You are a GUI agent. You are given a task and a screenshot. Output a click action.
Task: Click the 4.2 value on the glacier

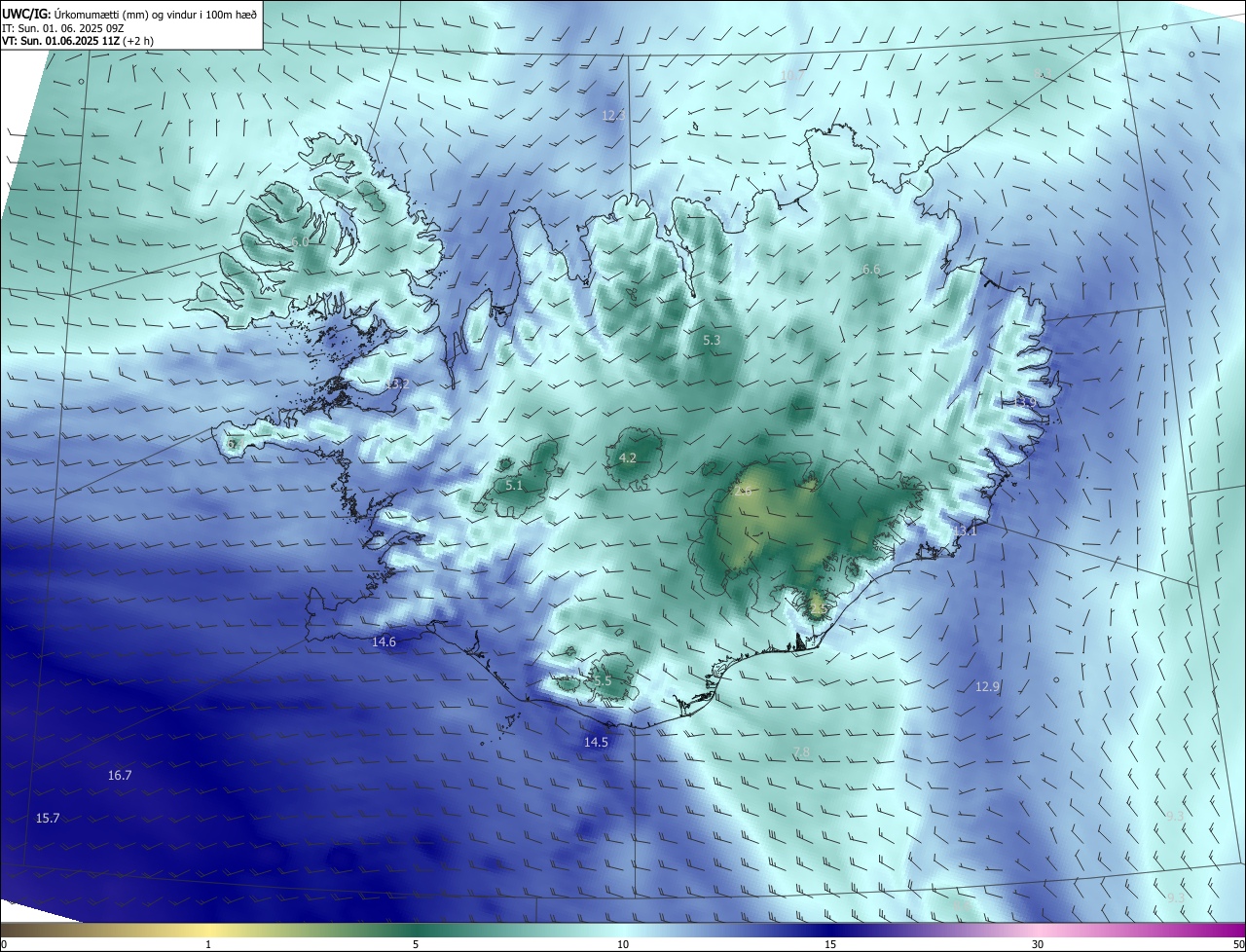pyautogui.click(x=628, y=458)
